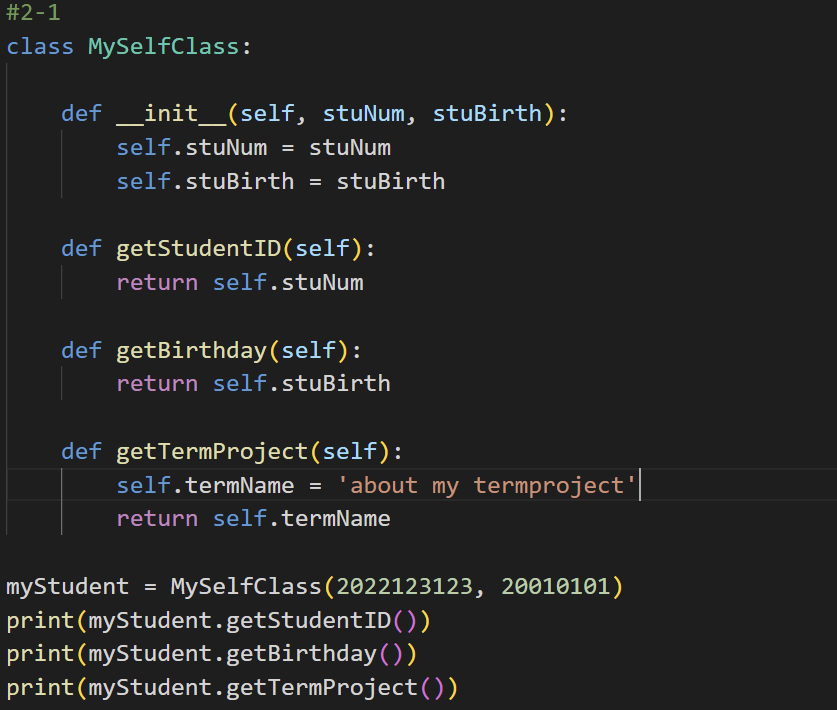Click the number 20010101 argument
837x710 pixels.
[555, 587]
